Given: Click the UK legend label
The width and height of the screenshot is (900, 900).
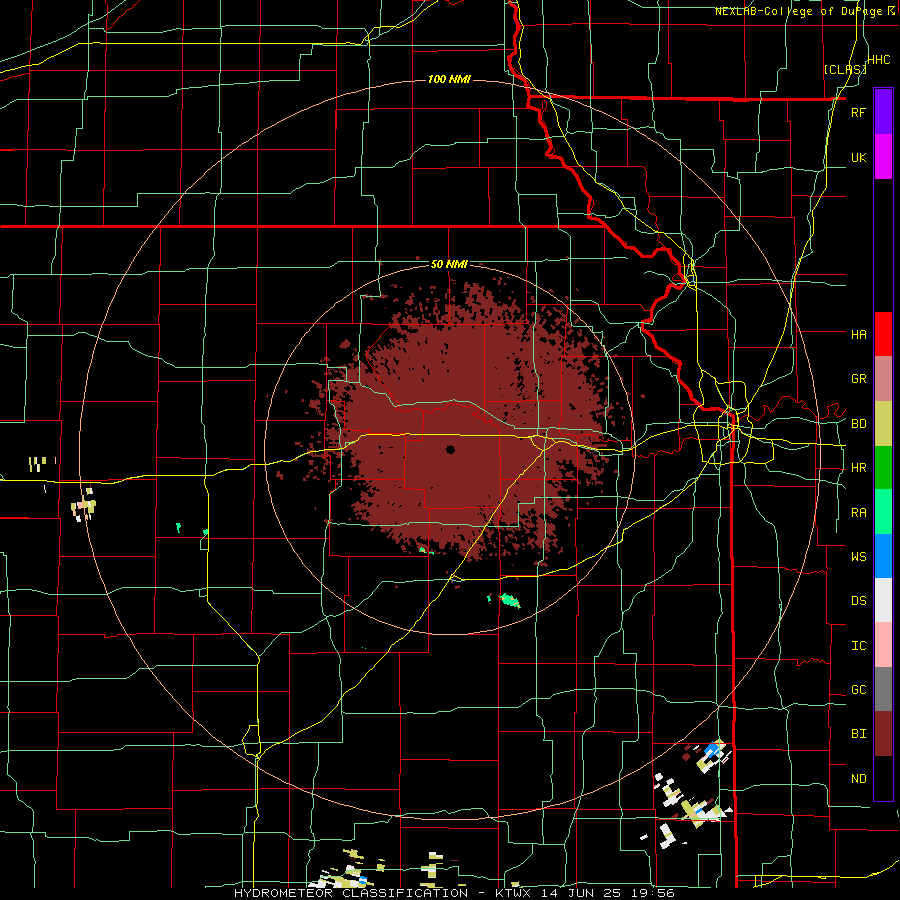Looking at the screenshot, I should click(x=858, y=157).
